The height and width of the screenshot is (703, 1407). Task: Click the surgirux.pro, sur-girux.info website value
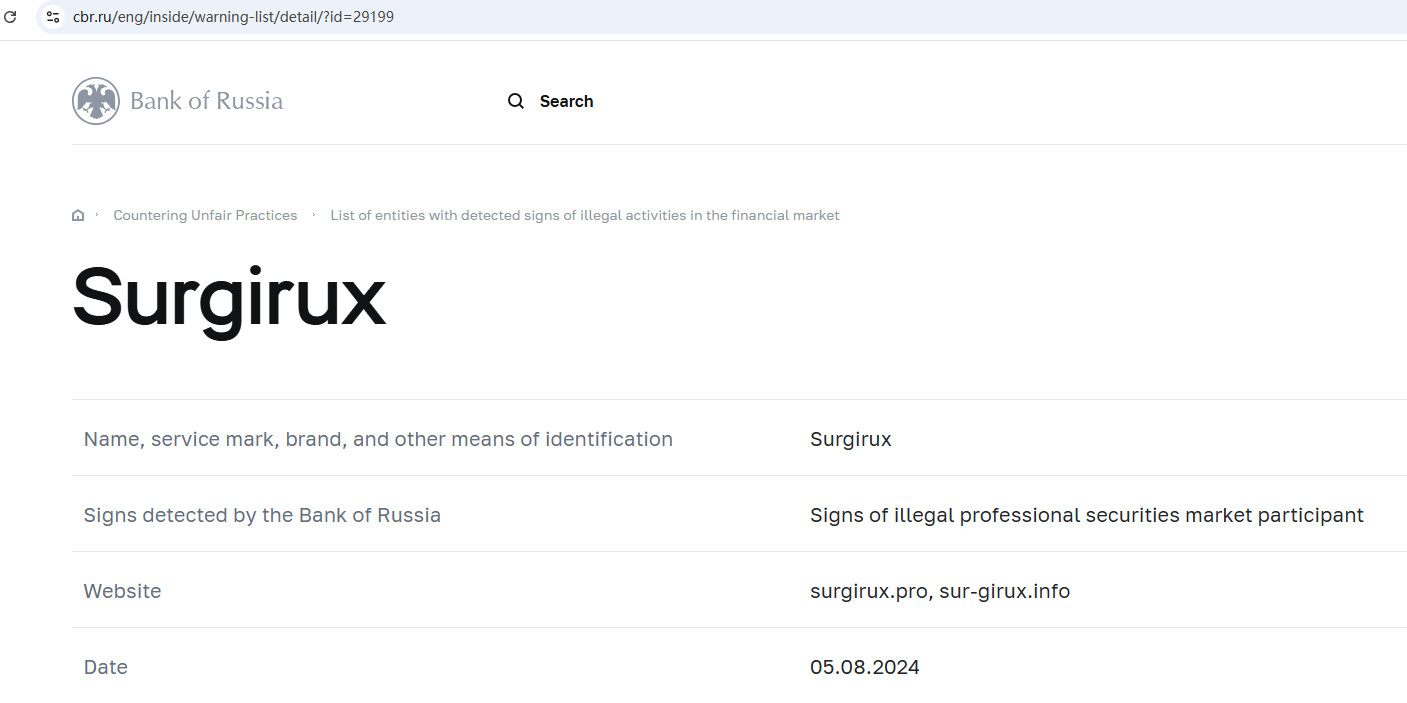pyautogui.click(x=940, y=591)
